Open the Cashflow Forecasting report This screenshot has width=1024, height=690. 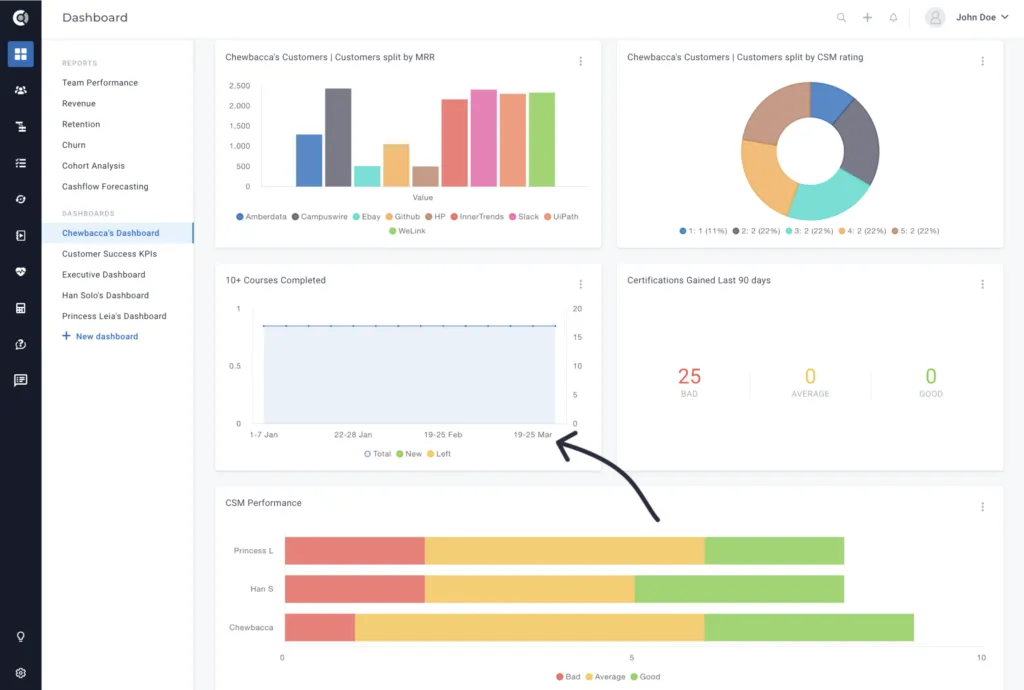pos(105,187)
